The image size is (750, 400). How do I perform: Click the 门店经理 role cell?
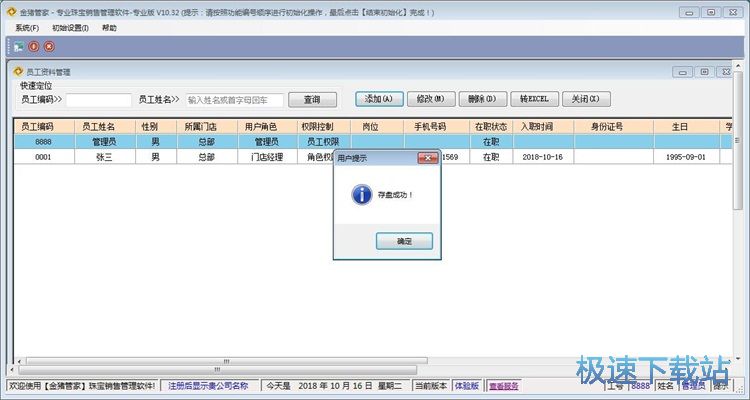point(267,157)
